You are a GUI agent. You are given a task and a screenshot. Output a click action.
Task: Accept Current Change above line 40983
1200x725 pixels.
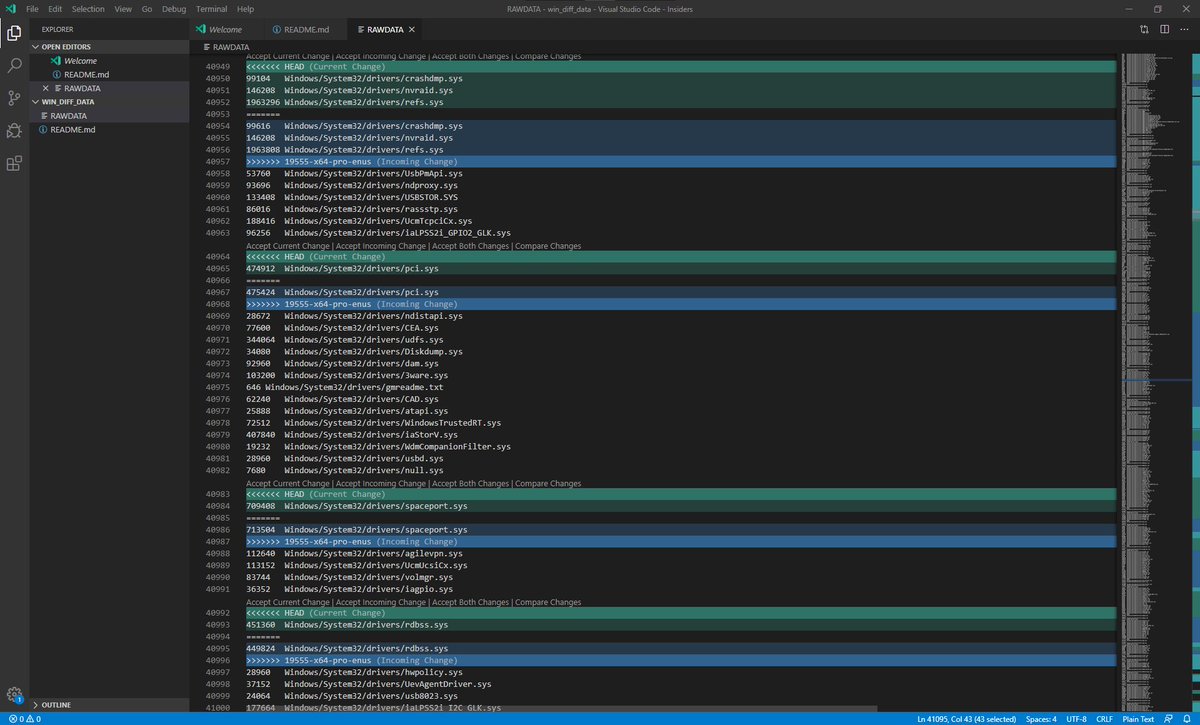click(x=288, y=484)
